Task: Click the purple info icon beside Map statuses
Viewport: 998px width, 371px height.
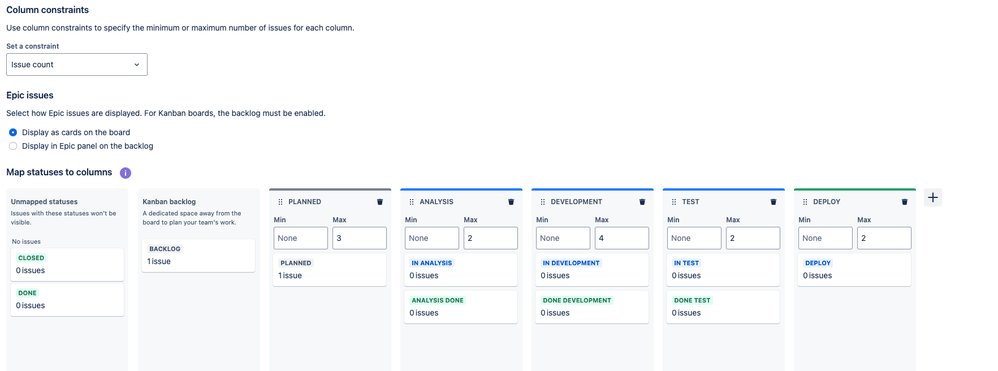Action: [x=125, y=172]
